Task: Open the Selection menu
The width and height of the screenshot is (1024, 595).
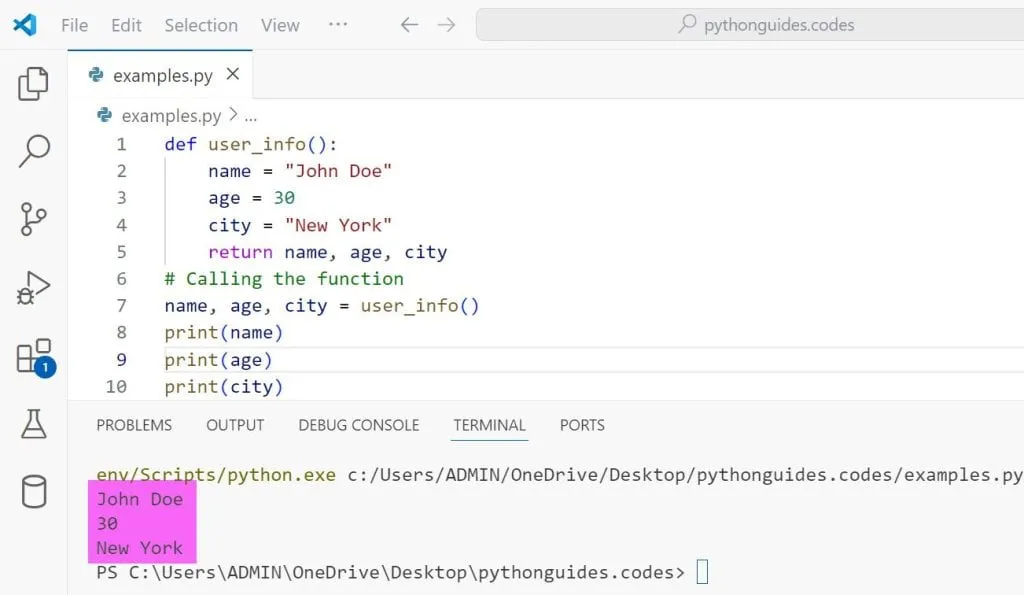Action: tap(201, 25)
